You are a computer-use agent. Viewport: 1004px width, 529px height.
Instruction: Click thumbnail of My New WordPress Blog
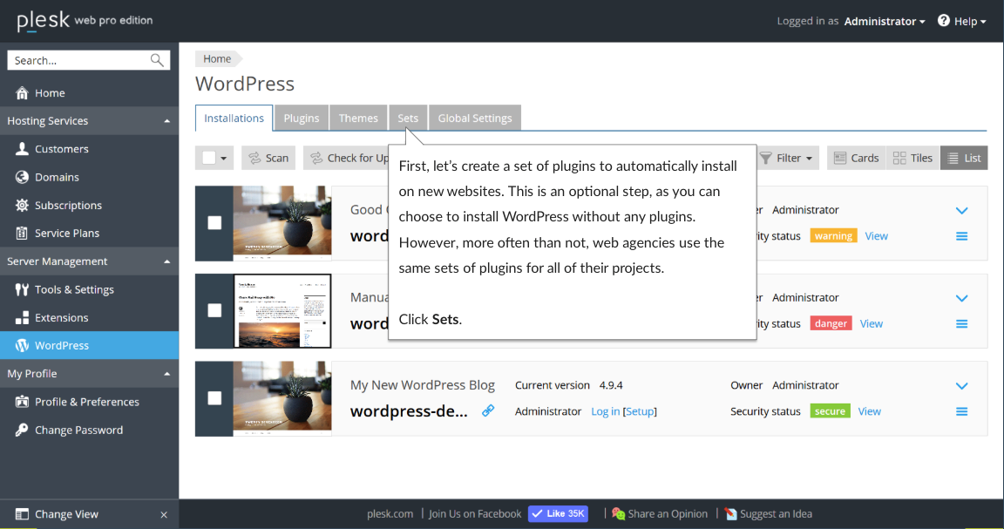click(x=282, y=398)
